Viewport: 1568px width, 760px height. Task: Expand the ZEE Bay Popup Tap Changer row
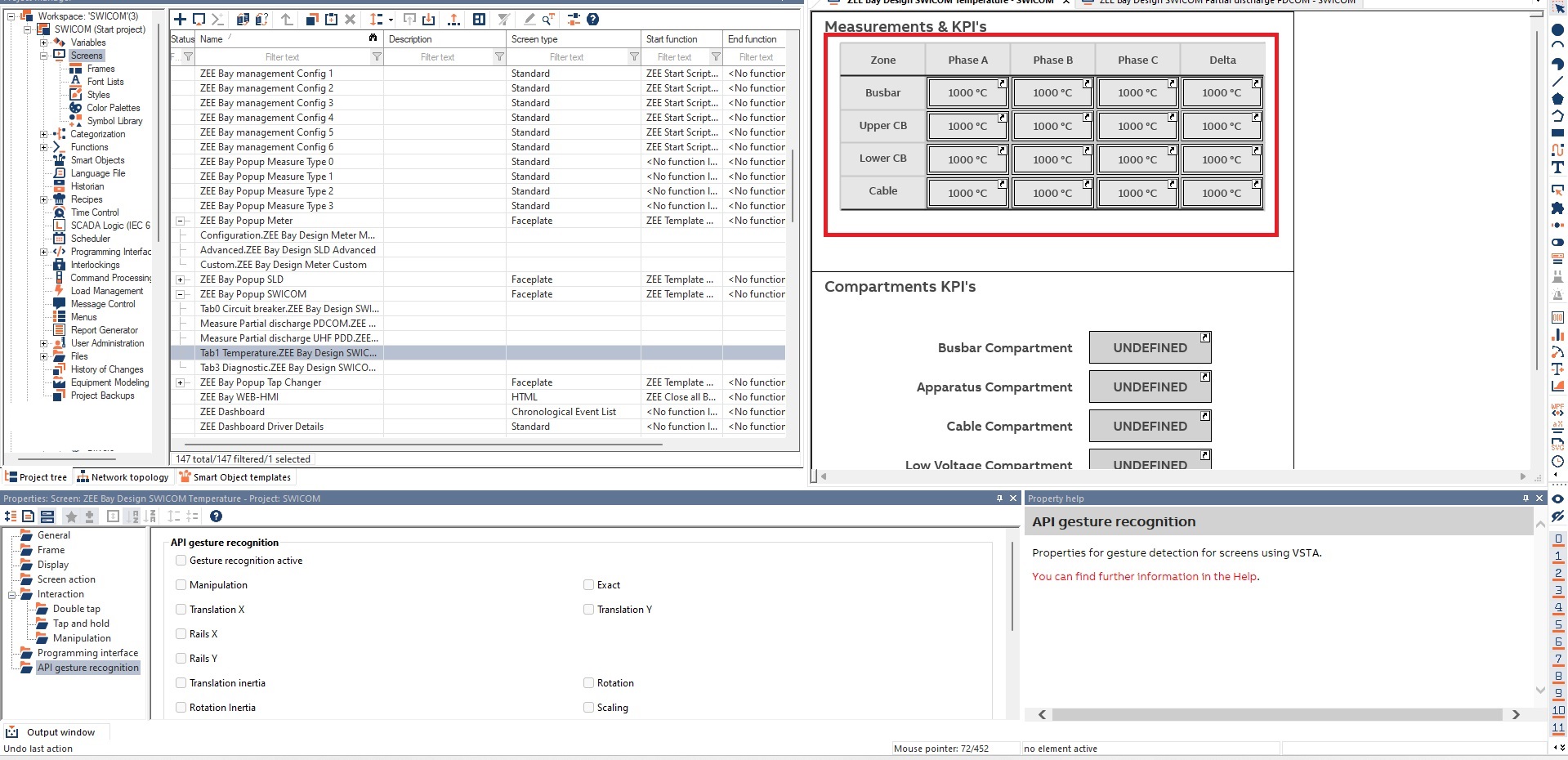(180, 382)
